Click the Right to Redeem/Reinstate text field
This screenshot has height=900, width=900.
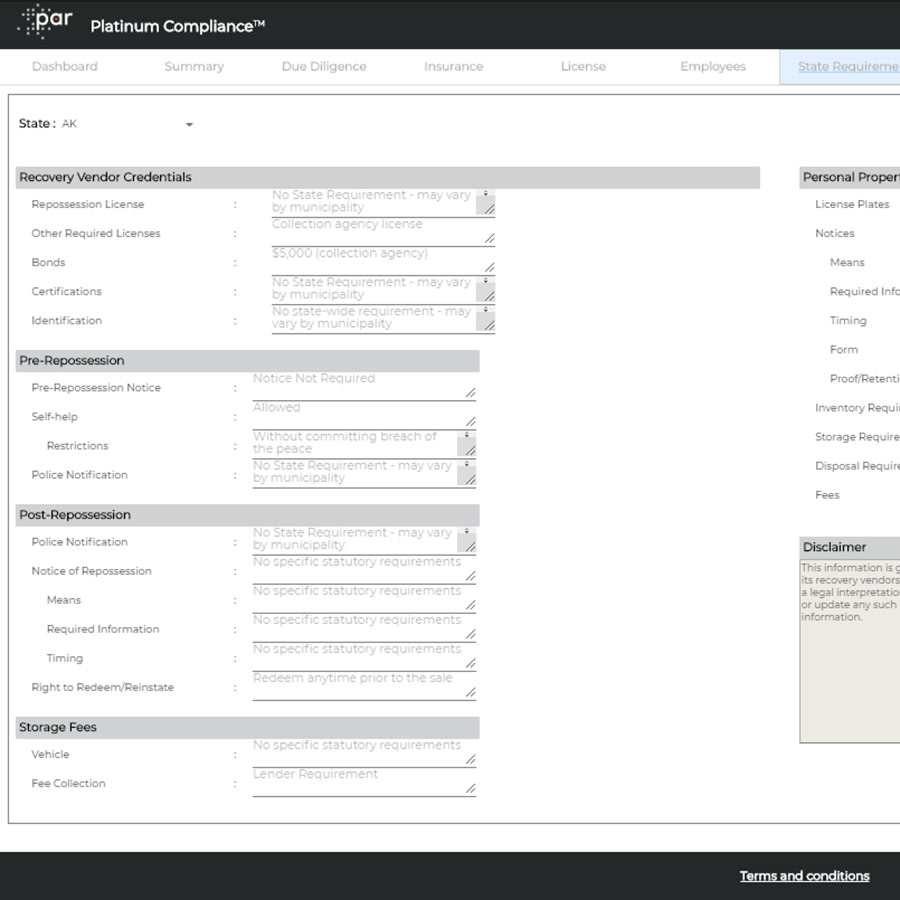pos(360,683)
